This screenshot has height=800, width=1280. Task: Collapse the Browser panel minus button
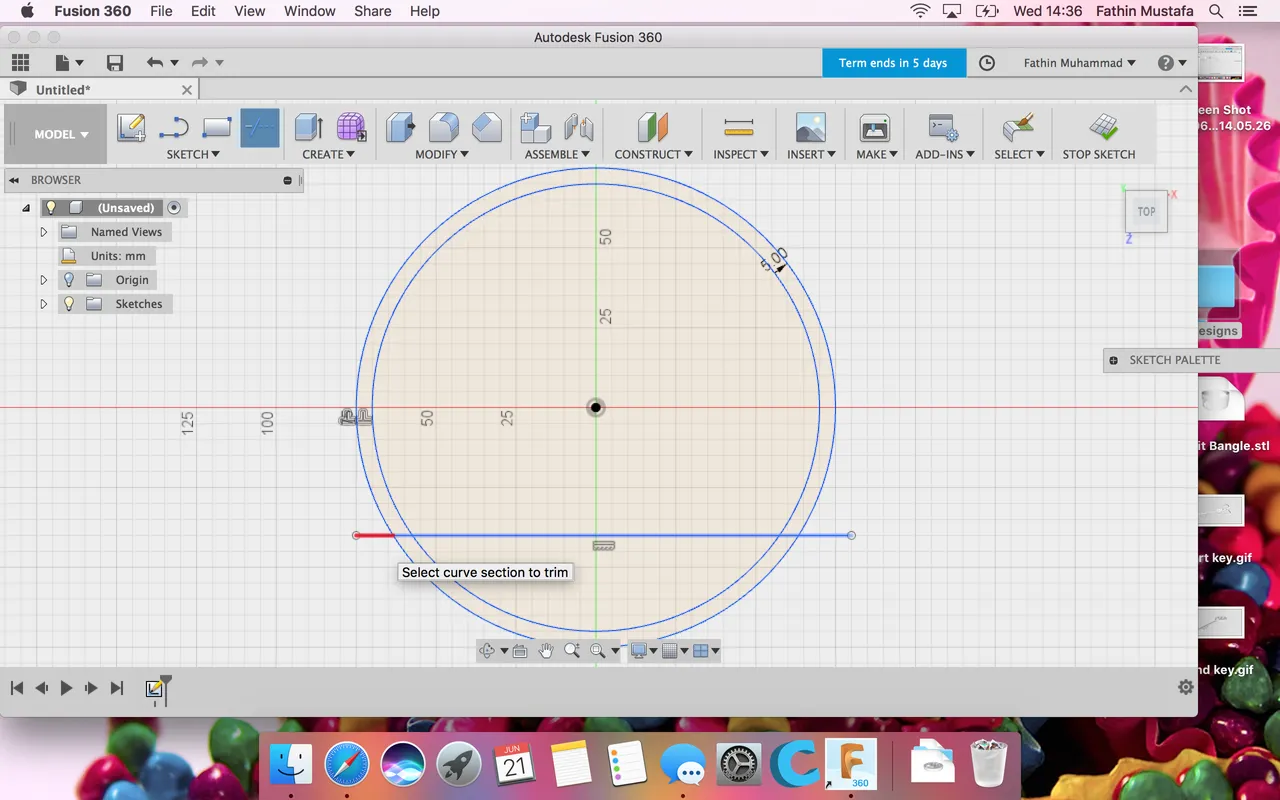point(288,181)
